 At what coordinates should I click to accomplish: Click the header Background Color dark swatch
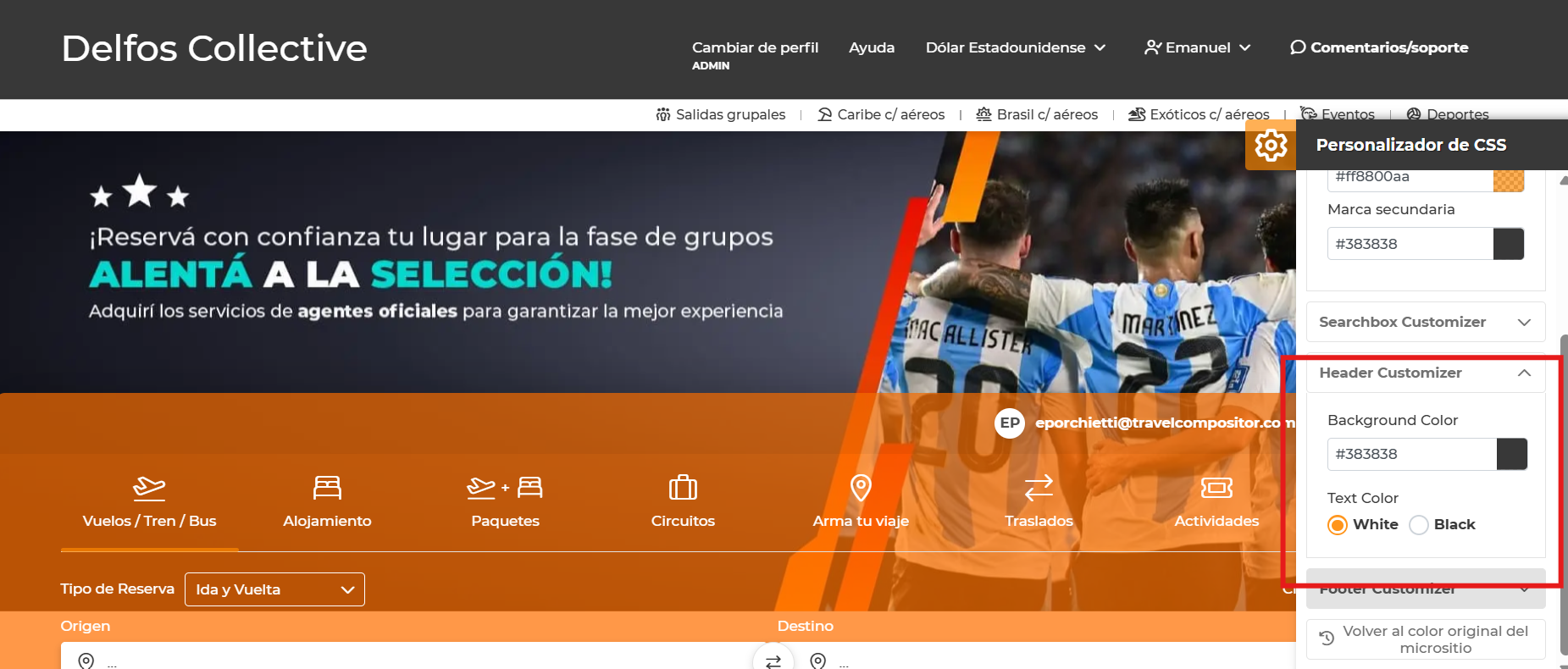coord(1511,454)
